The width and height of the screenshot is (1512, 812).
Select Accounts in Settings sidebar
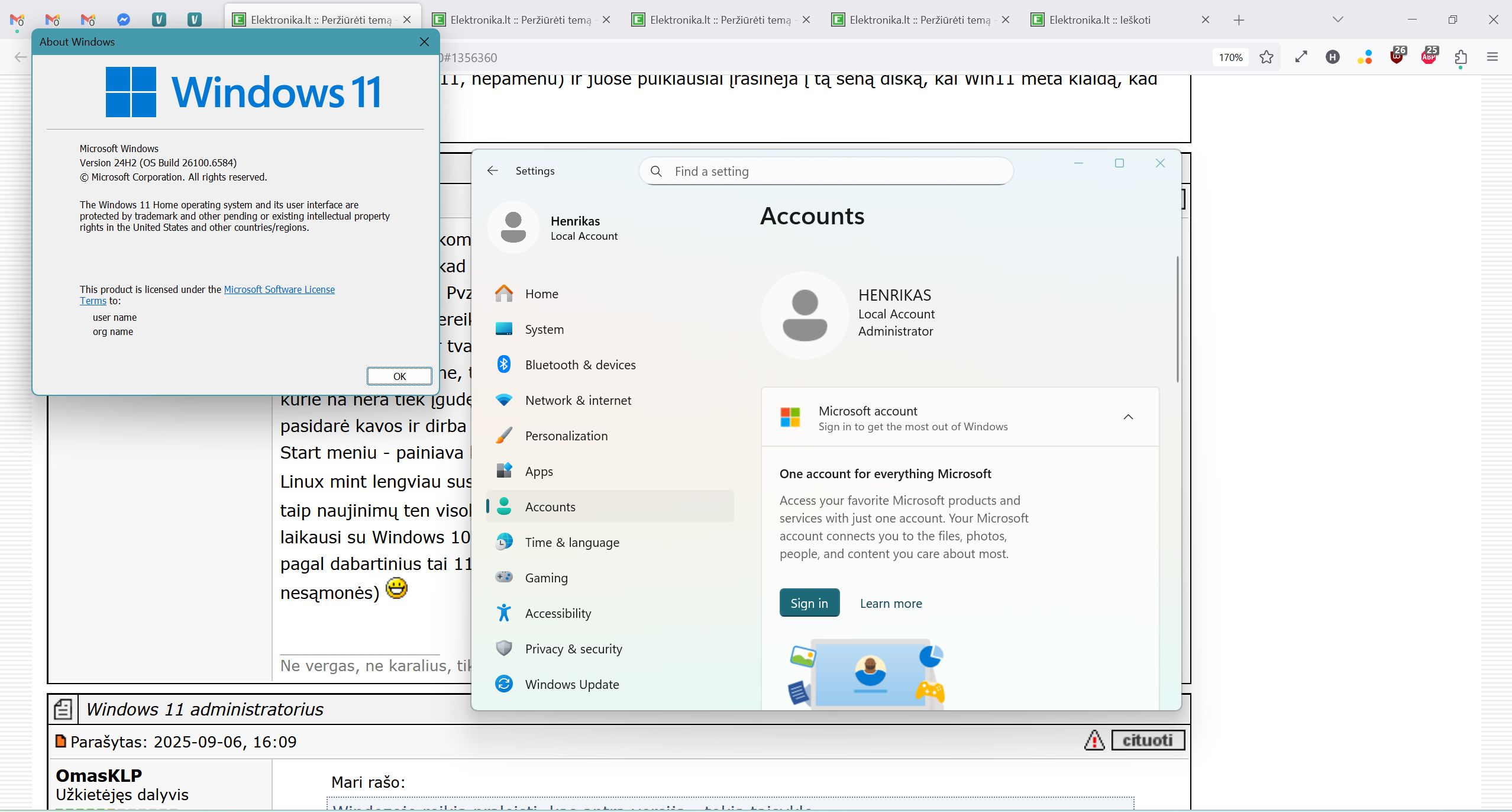tap(610, 507)
